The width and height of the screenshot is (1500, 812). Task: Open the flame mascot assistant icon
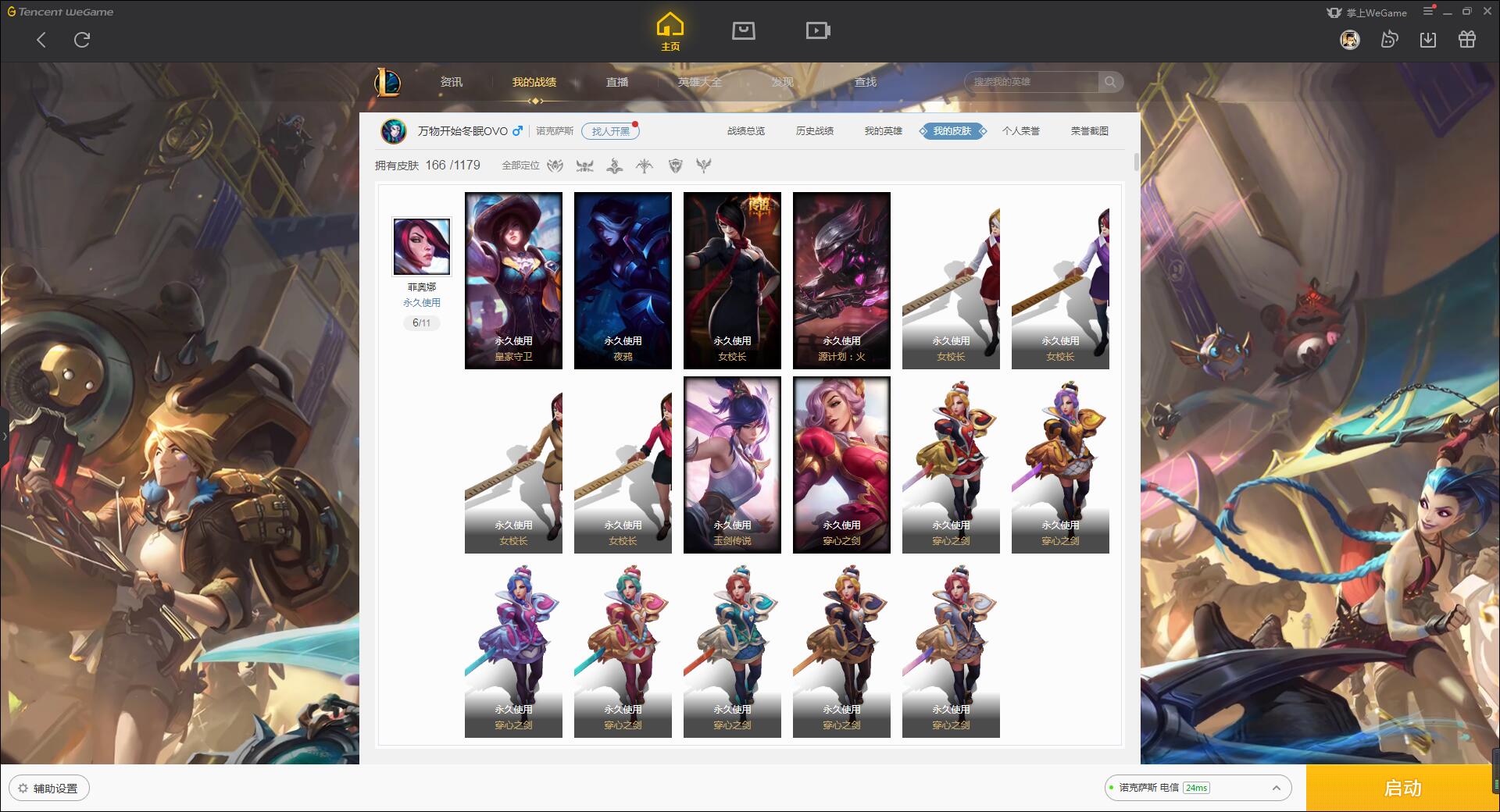[1389, 40]
